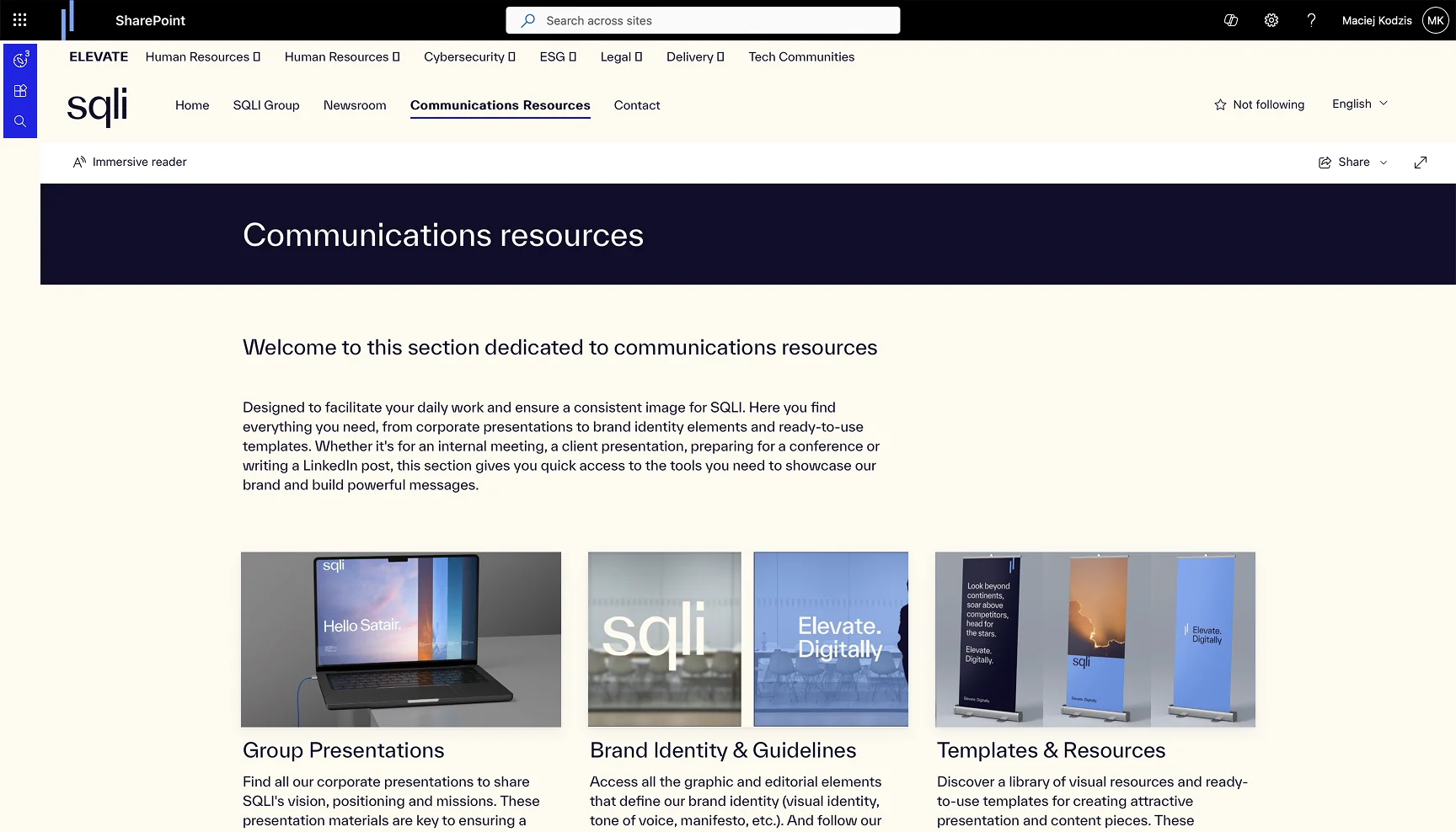This screenshot has height=832, width=1456.
Task: Open the English language dropdown
Action: [x=1360, y=104]
